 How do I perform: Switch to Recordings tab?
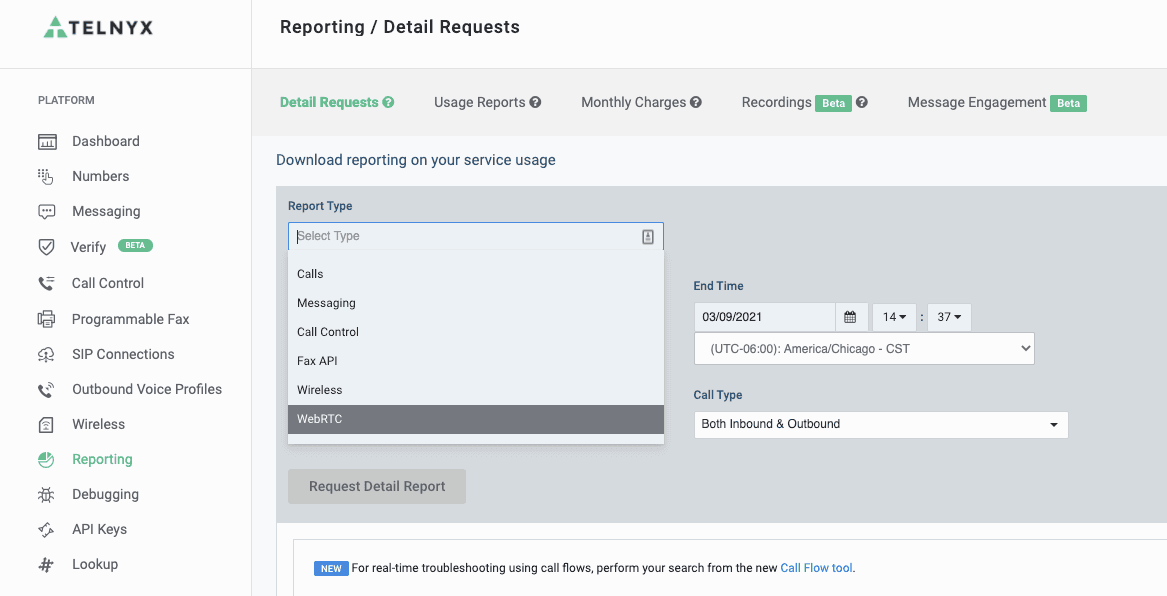coord(776,103)
